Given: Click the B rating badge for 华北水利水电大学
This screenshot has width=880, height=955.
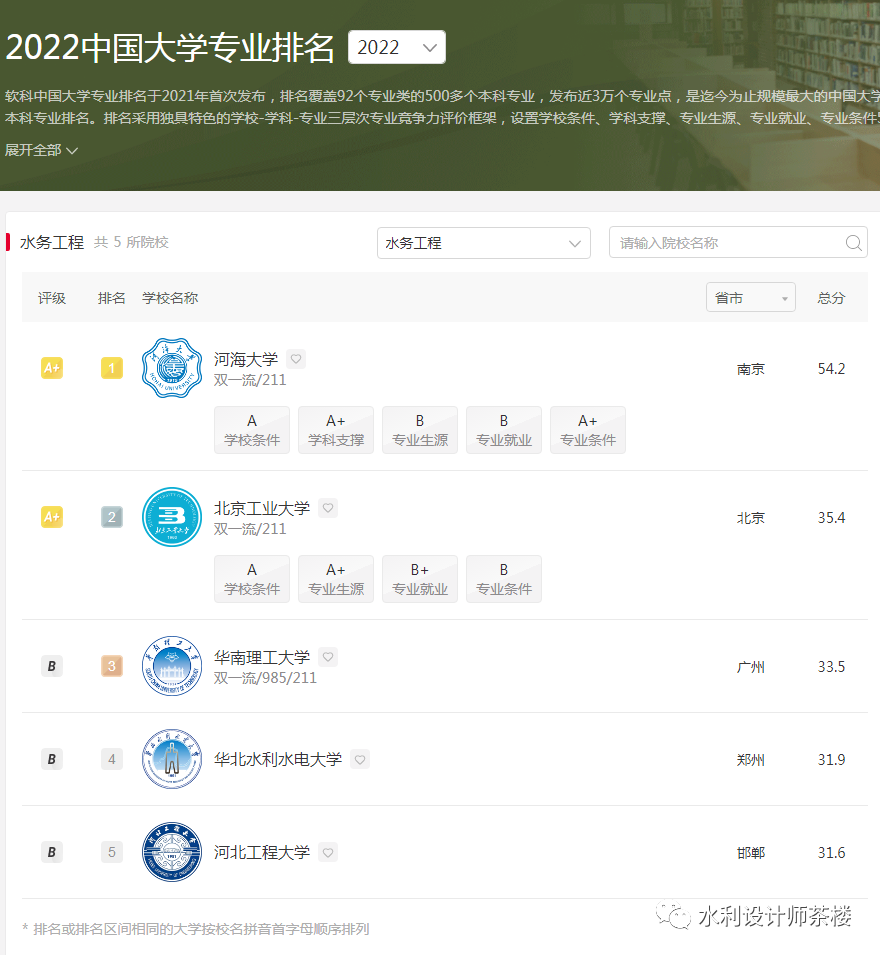Looking at the screenshot, I should (52, 759).
